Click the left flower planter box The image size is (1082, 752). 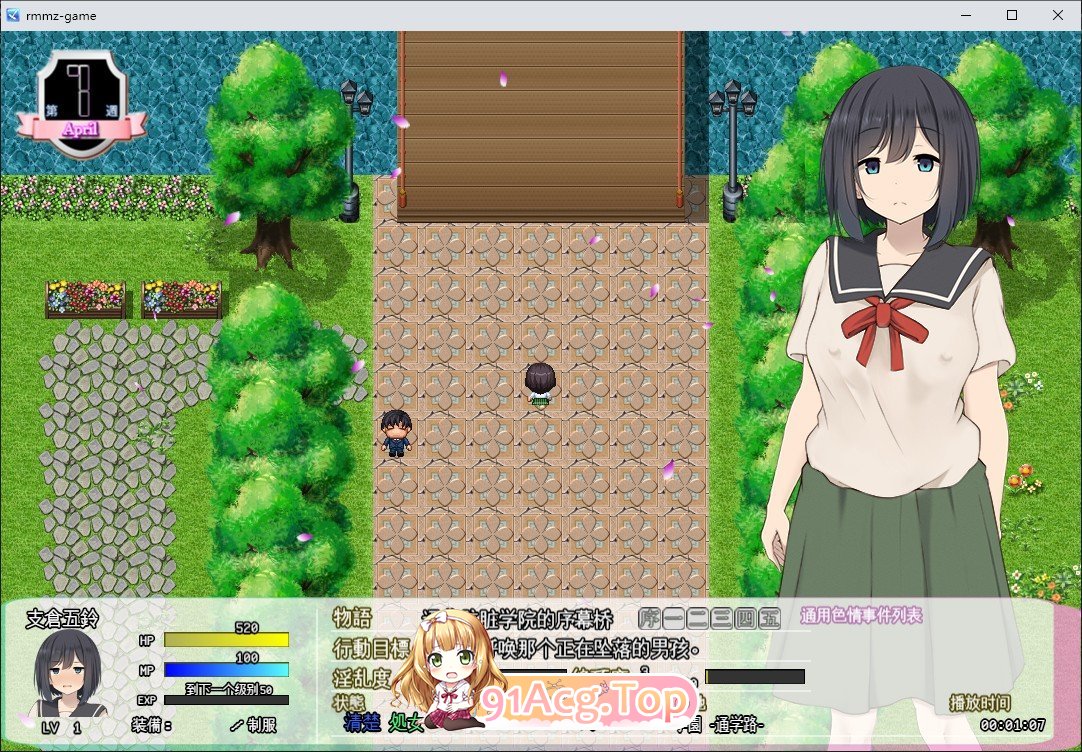86,299
